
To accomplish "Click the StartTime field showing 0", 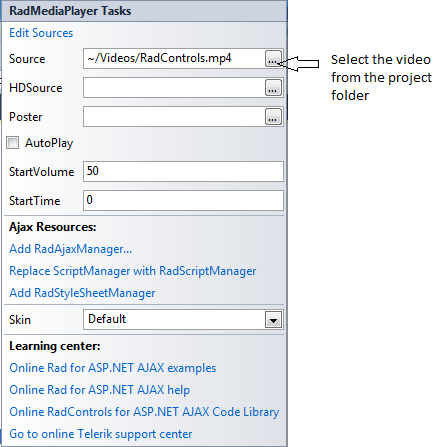I will 183,200.
